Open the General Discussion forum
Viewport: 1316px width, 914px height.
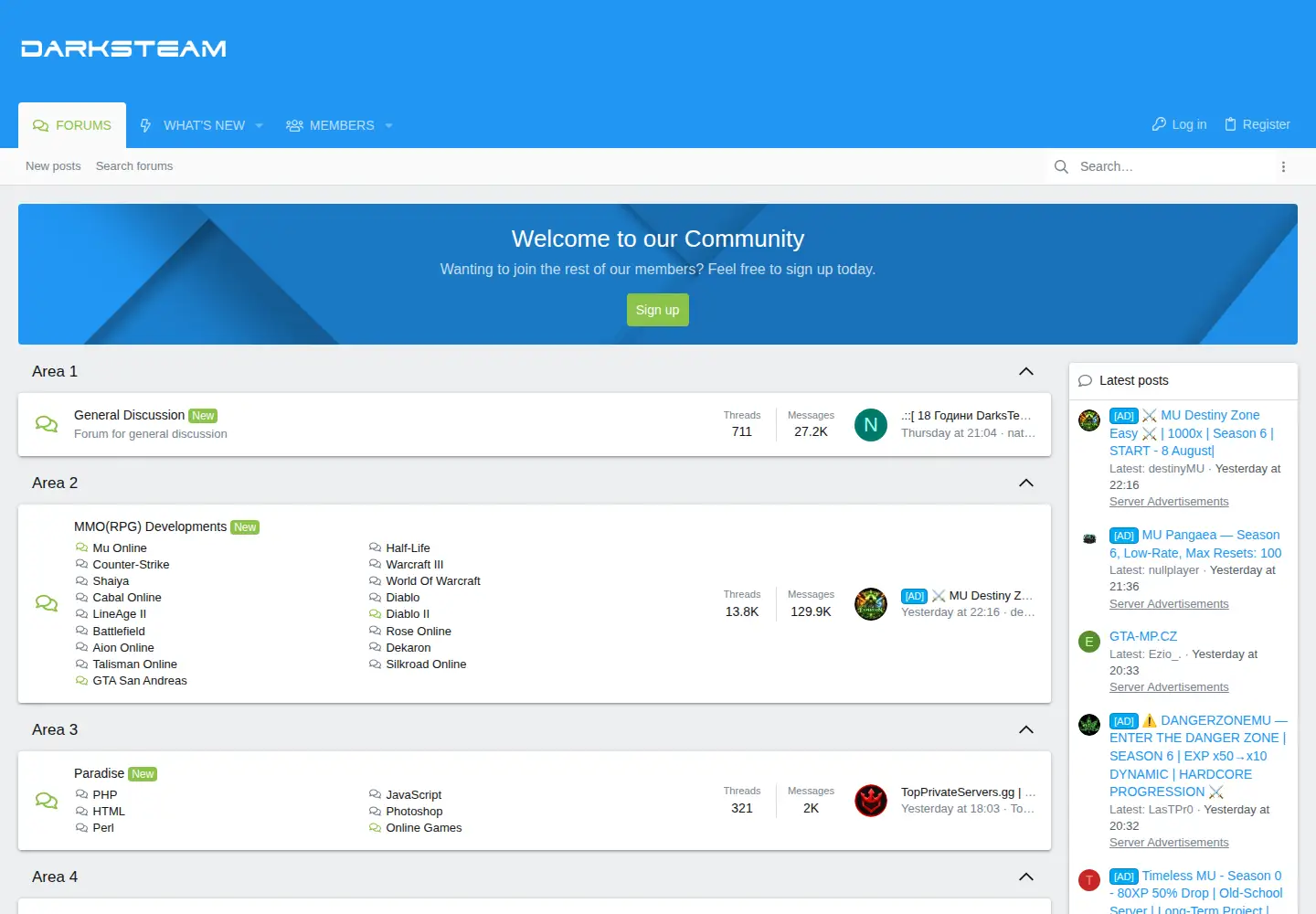tap(129, 415)
